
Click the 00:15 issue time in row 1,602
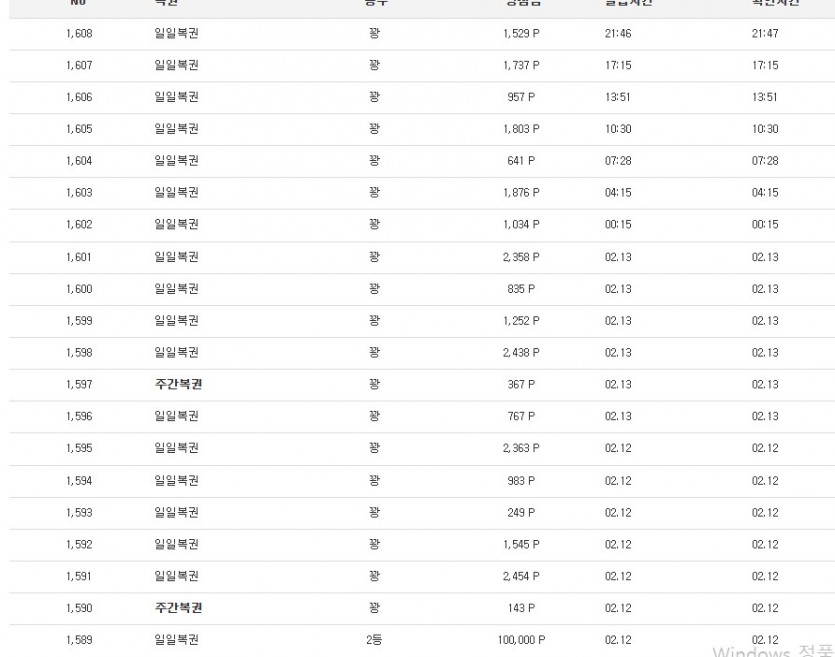point(618,225)
